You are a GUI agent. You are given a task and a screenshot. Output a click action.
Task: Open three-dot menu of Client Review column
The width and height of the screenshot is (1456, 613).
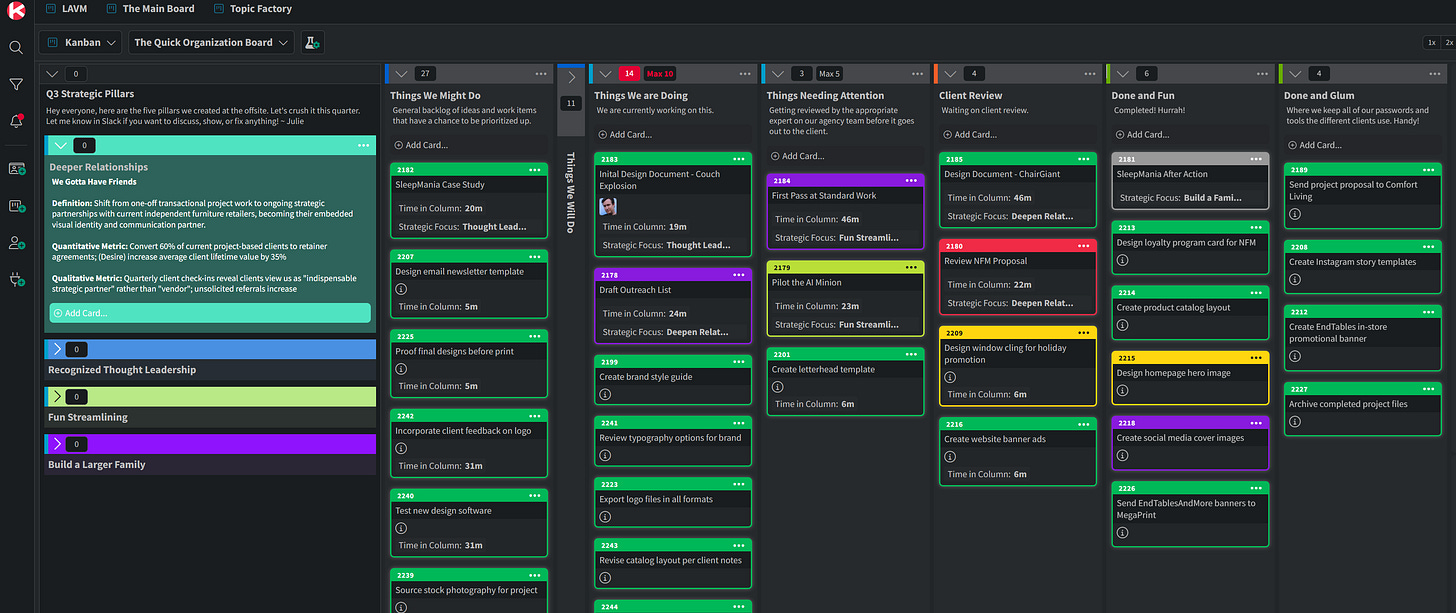point(1086,74)
